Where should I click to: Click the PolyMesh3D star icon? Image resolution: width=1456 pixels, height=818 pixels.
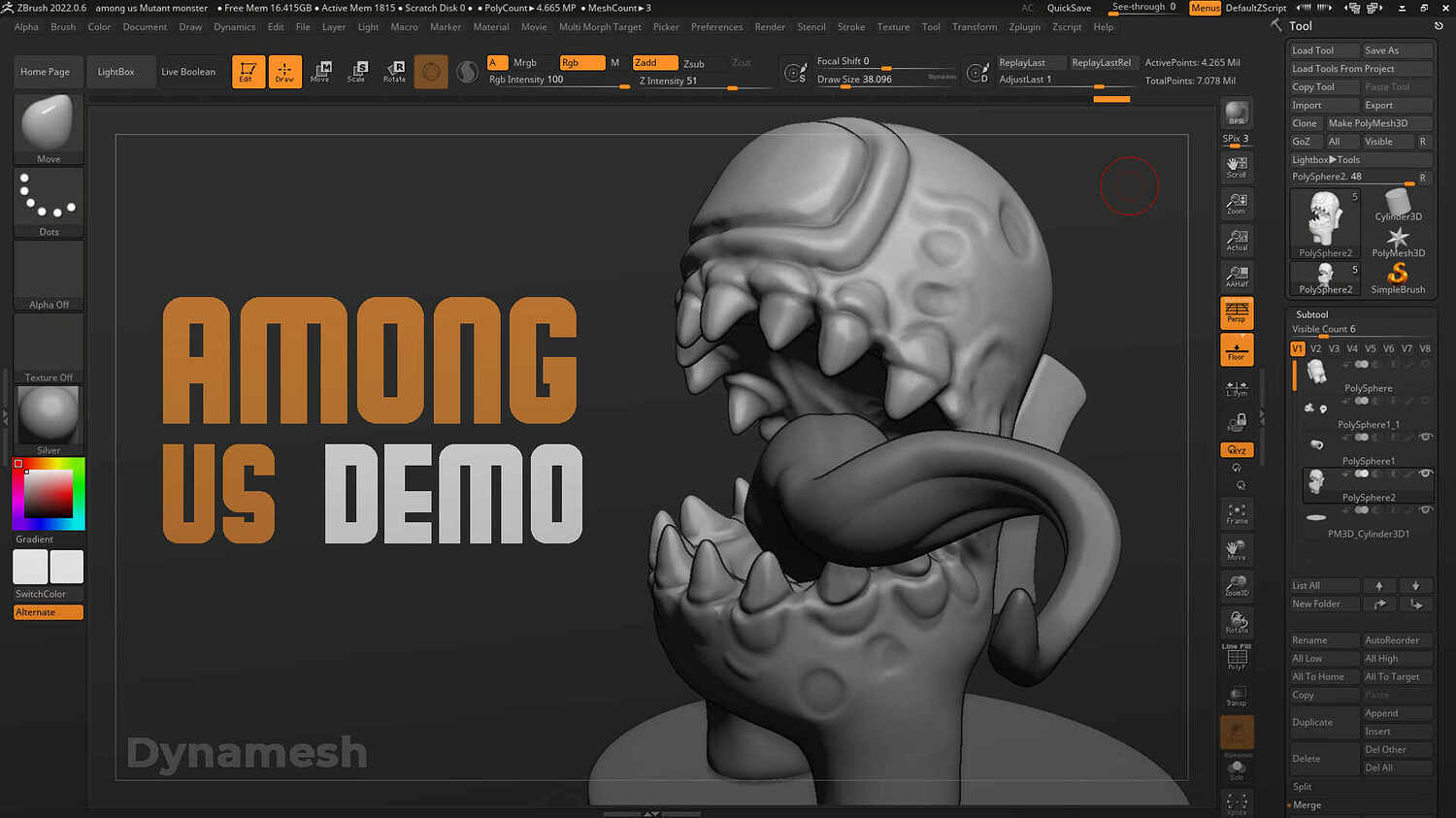pyautogui.click(x=1398, y=240)
